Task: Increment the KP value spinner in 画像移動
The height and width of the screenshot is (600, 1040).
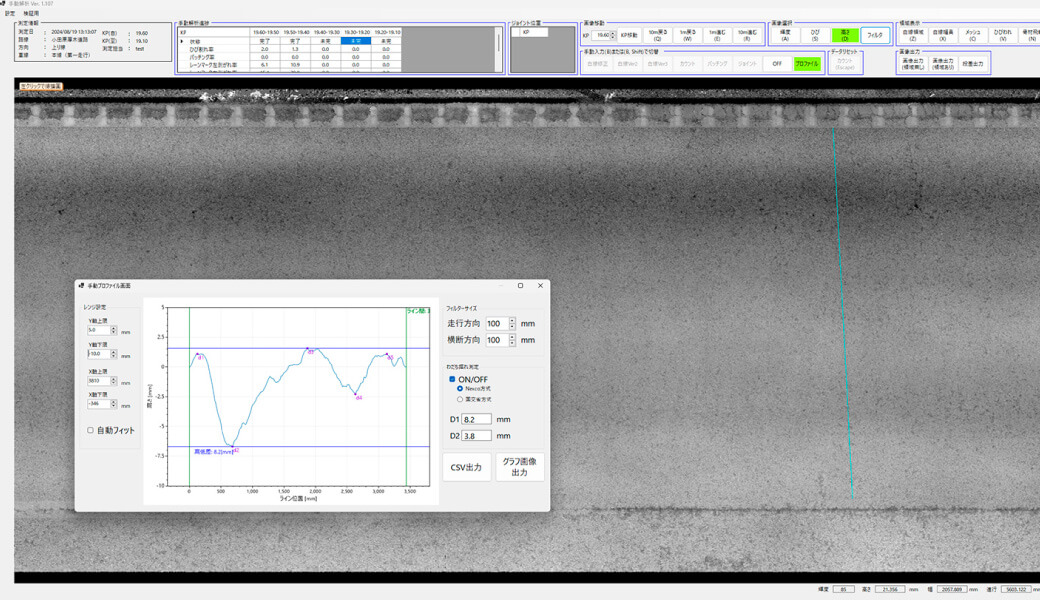Action: coord(613,33)
